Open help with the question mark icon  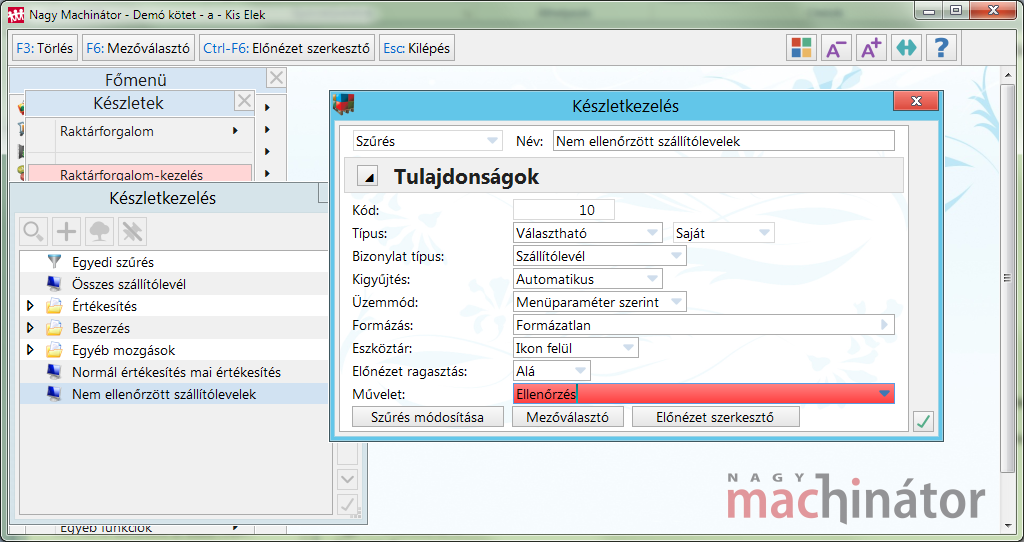coord(942,48)
